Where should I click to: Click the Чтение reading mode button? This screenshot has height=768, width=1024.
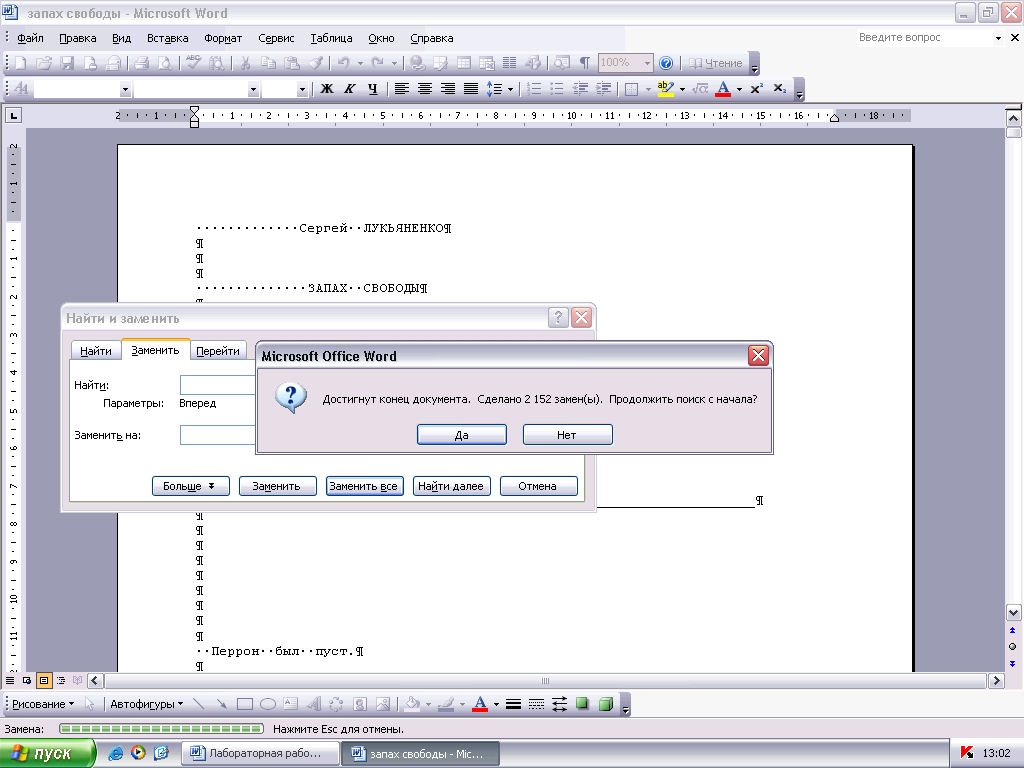click(716, 63)
